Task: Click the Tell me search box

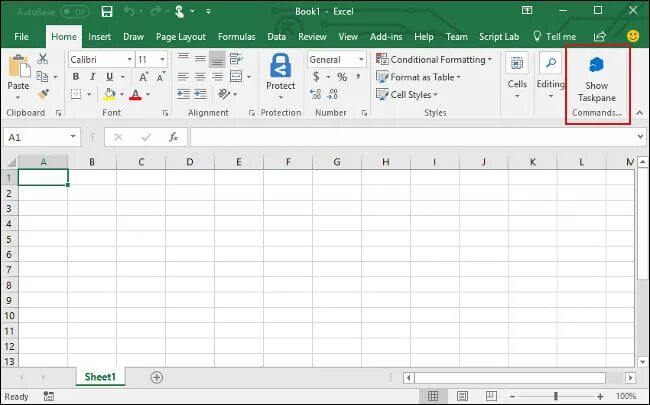Action: [x=555, y=36]
